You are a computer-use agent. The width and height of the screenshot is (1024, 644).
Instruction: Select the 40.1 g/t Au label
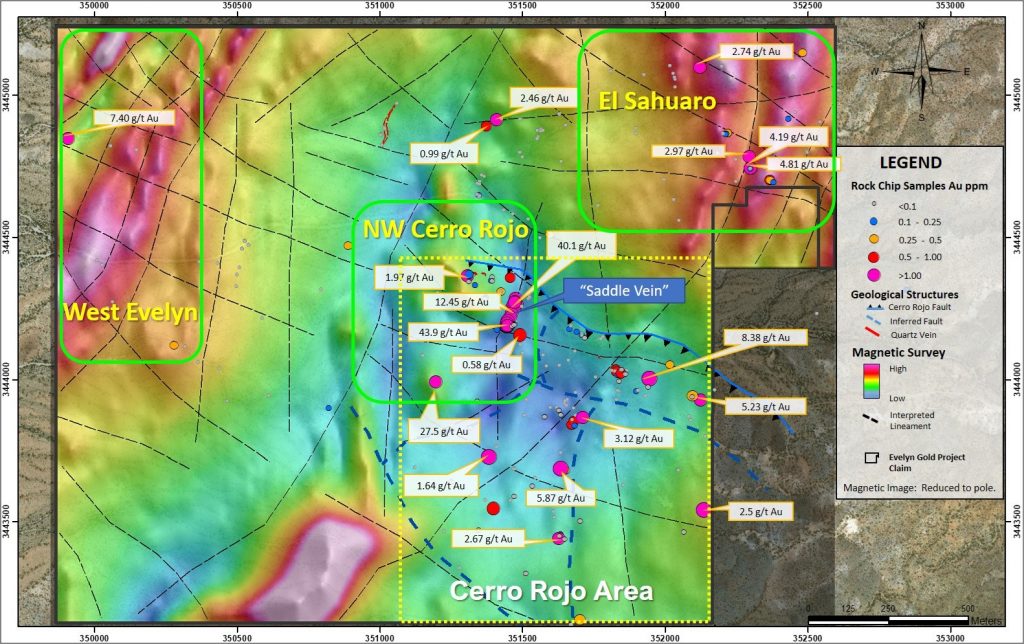tap(581, 244)
